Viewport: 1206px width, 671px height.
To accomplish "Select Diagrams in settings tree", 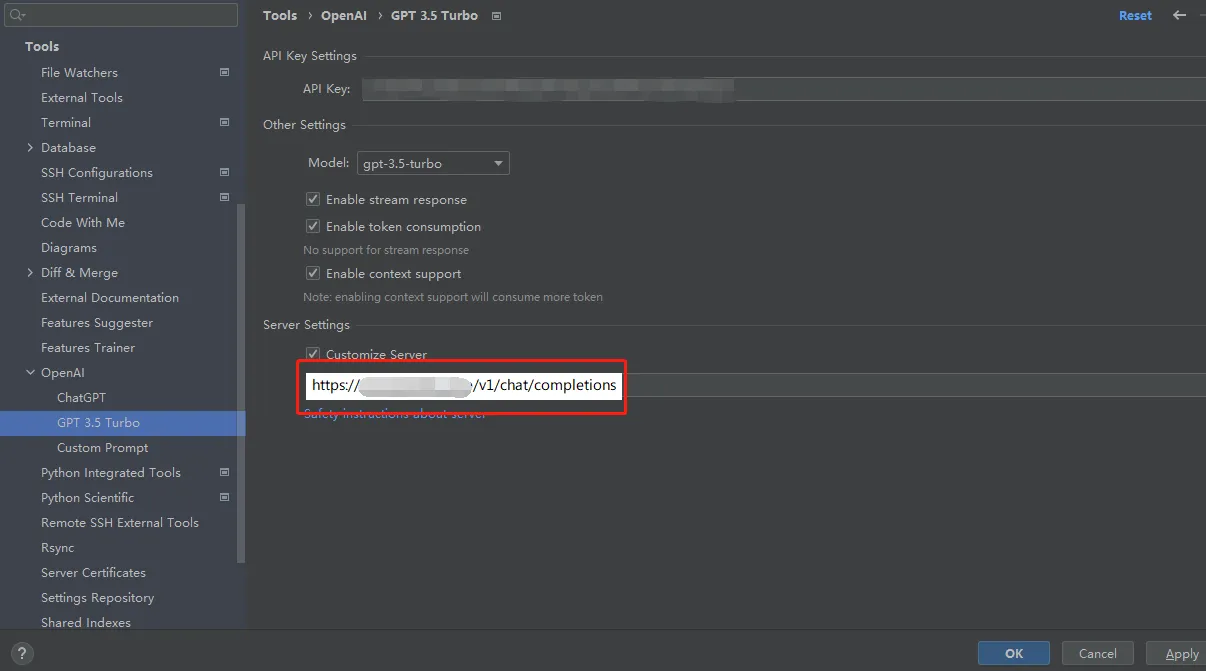I will click(x=69, y=247).
